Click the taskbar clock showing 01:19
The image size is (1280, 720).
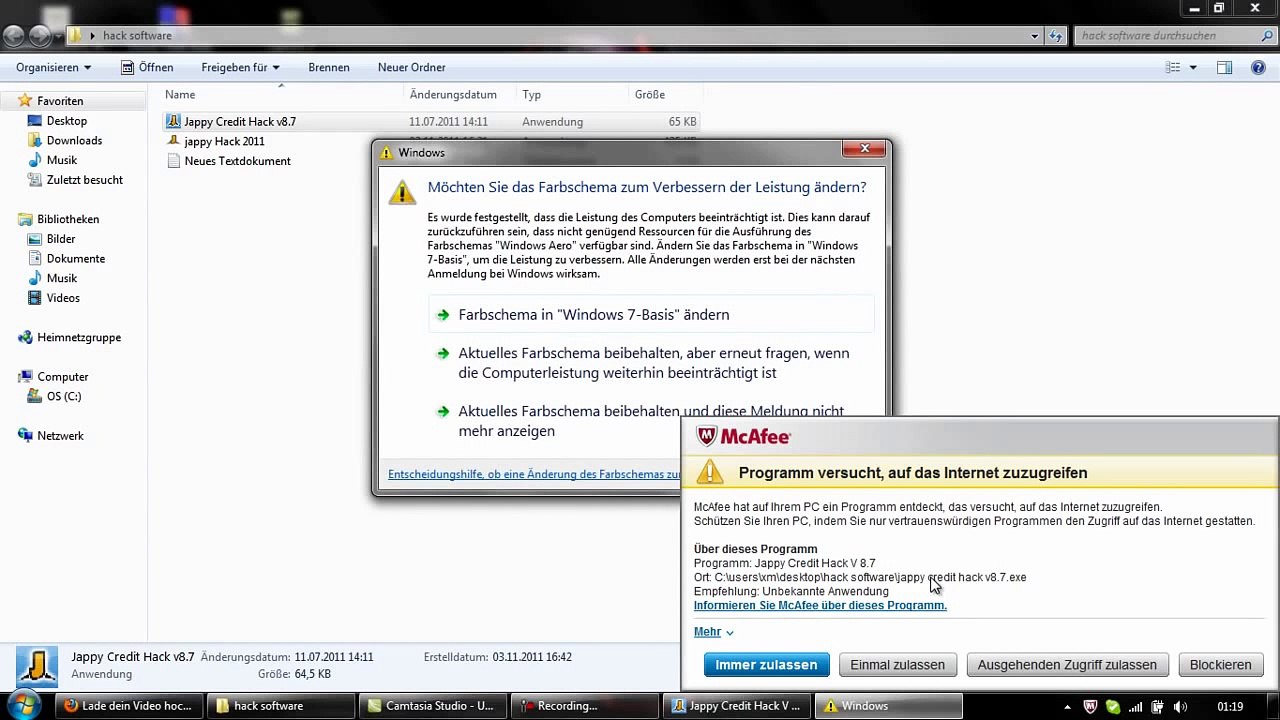click(x=1230, y=707)
